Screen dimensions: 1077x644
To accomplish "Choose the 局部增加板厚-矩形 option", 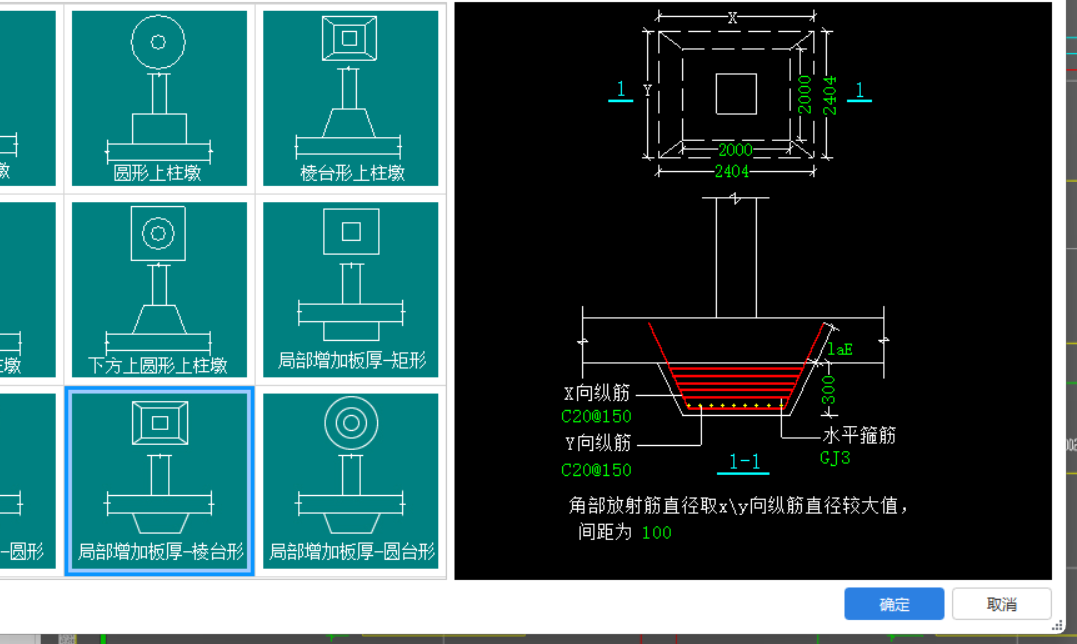I will click(x=350, y=290).
